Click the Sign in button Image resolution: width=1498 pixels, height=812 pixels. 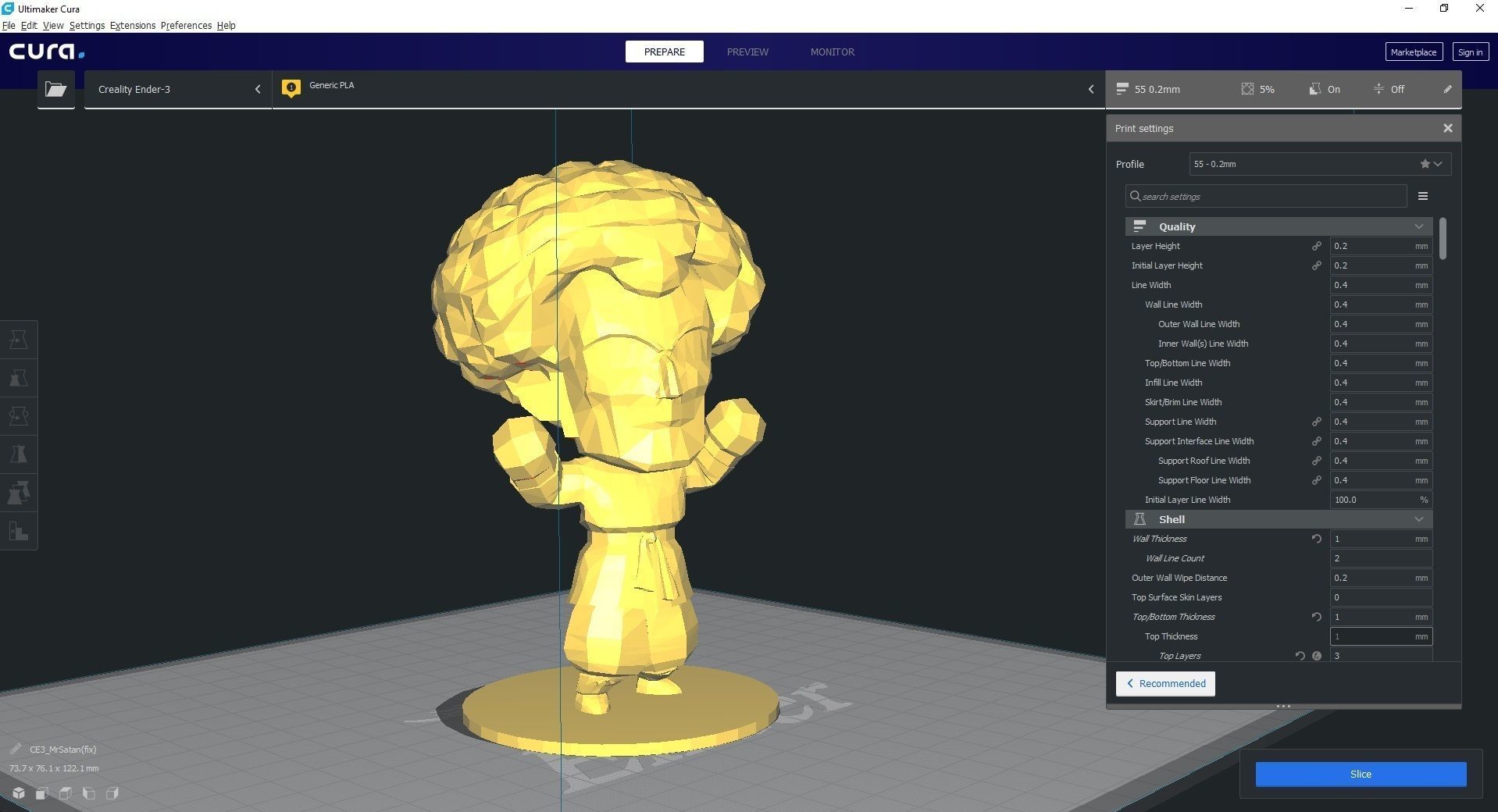(1470, 52)
